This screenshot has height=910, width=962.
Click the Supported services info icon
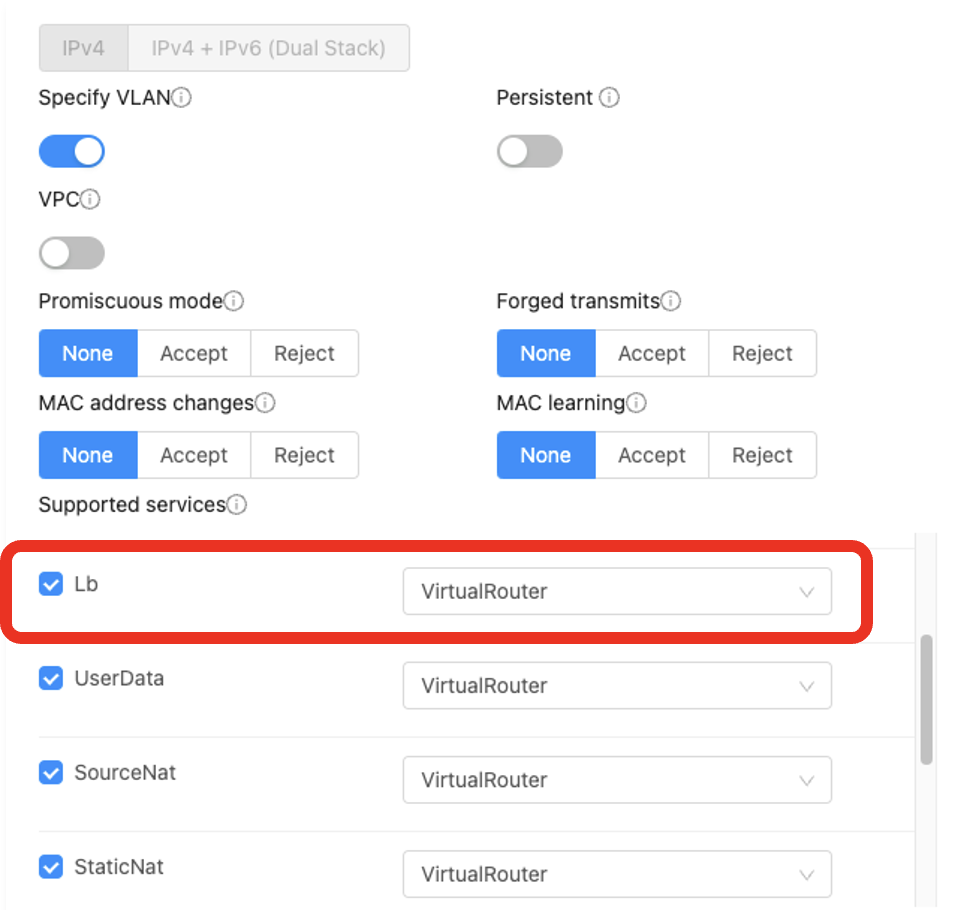236,505
